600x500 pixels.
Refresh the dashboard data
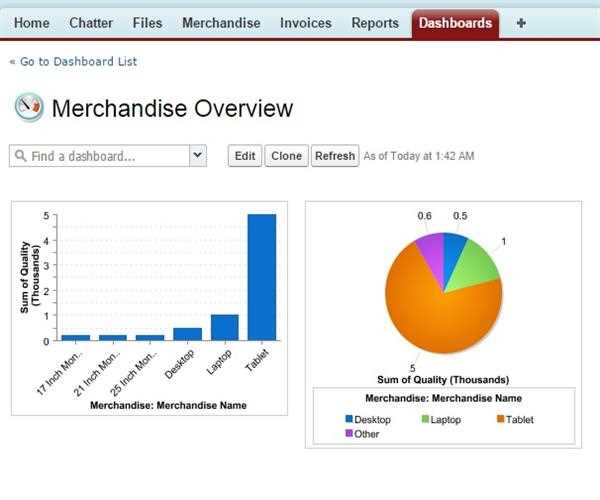tap(334, 156)
